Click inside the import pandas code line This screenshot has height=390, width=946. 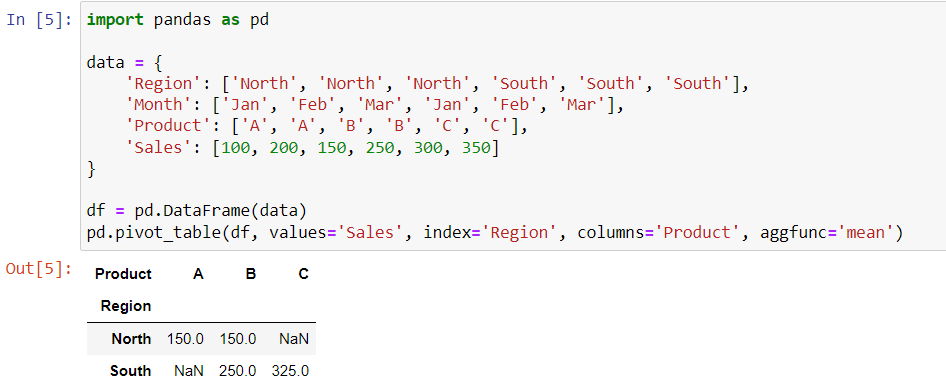[x=177, y=20]
